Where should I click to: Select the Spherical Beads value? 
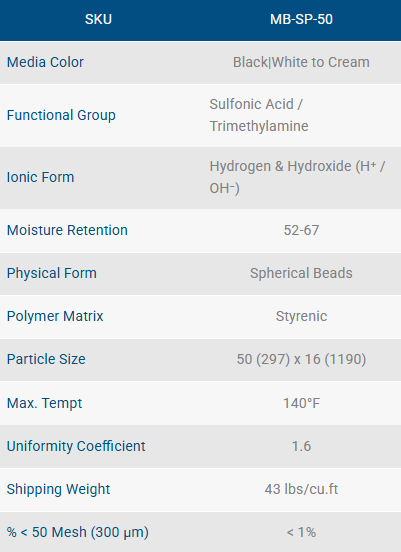[301, 274]
